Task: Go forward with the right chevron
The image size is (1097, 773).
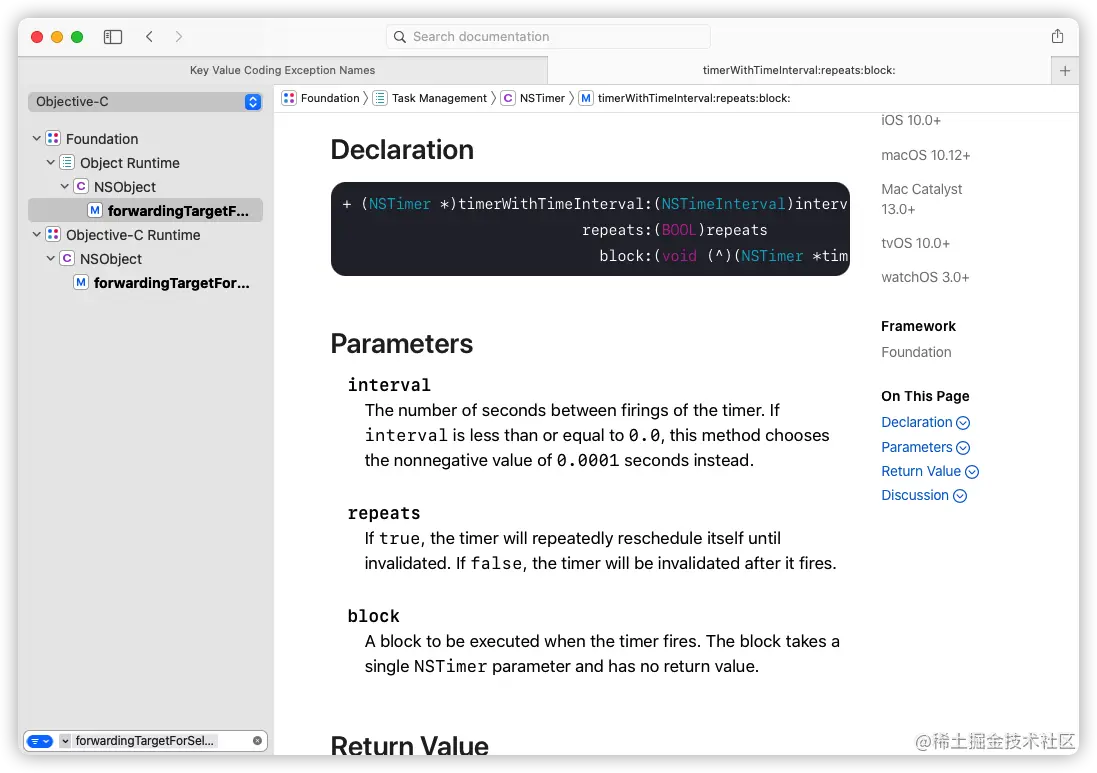Action: pyautogui.click(x=178, y=37)
